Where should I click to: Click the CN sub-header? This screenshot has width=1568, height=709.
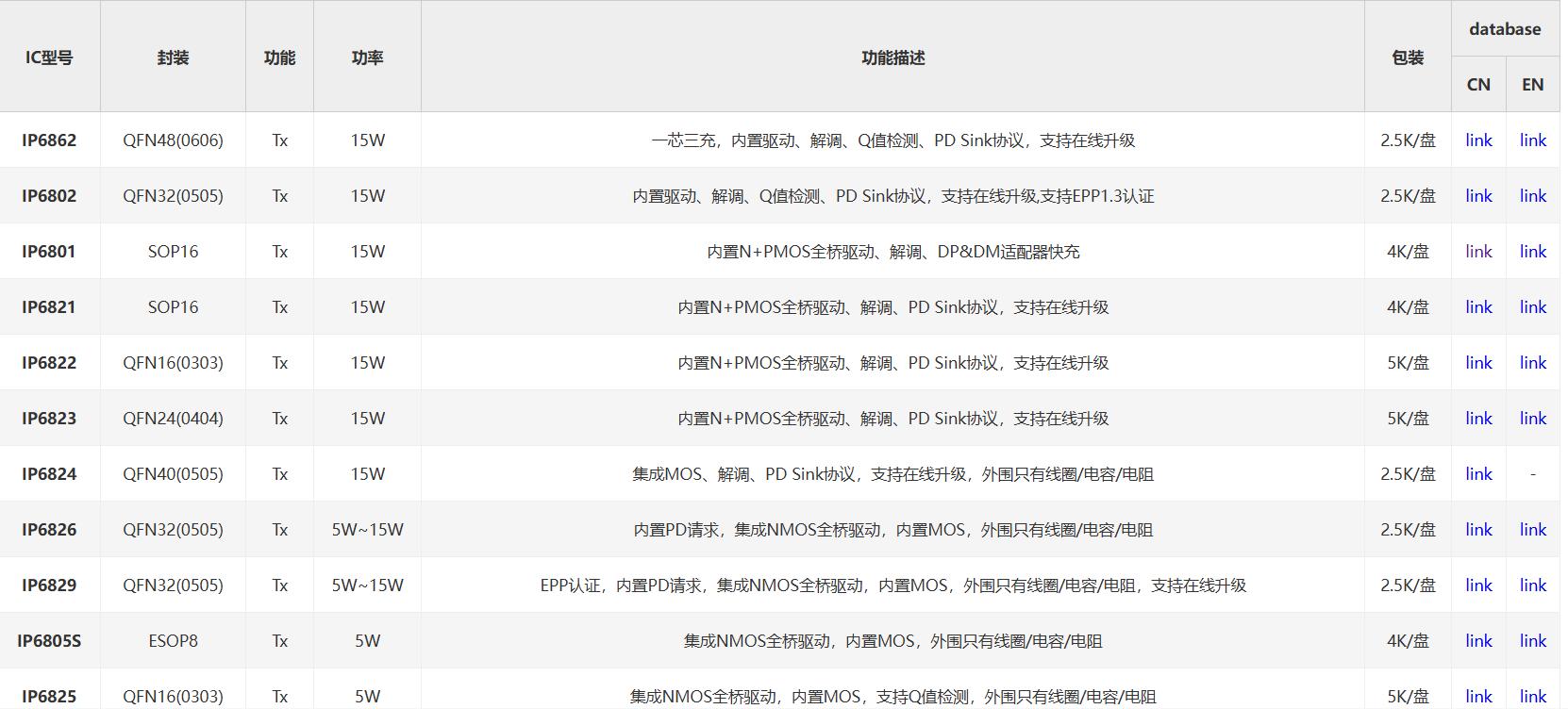click(x=1478, y=85)
